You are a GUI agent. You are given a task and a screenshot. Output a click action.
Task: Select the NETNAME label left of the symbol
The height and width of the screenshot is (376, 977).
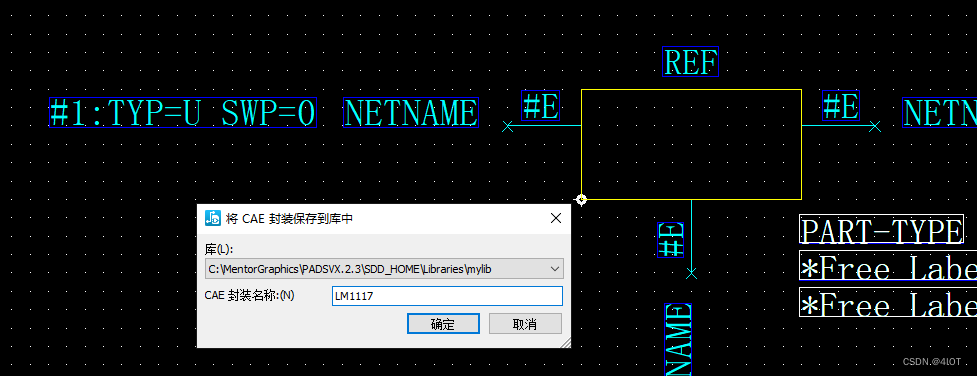411,113
